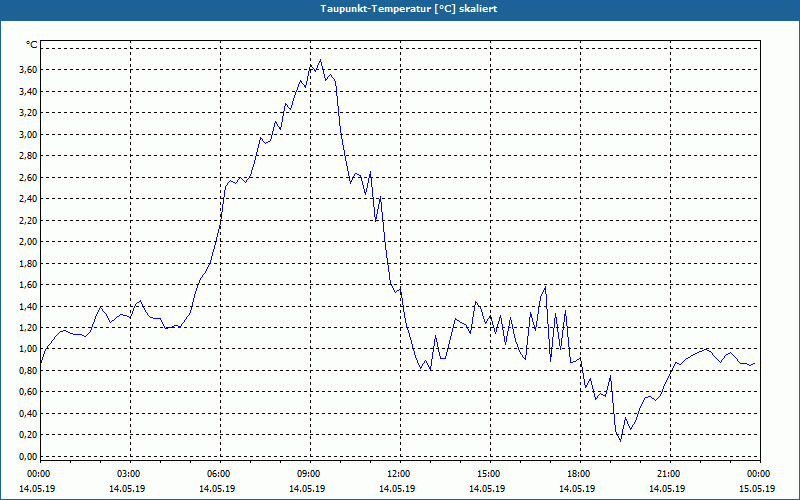800x500 pixels.
Task: Select the 2,40 y-axis value
Action: [29, 198]
